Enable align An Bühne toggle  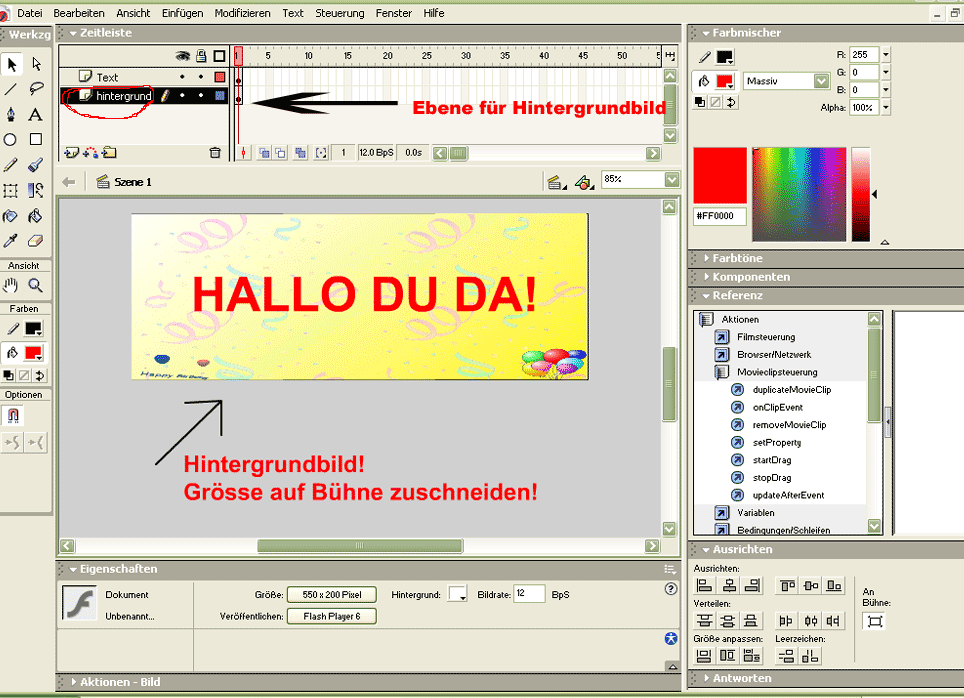pos(875,622)
